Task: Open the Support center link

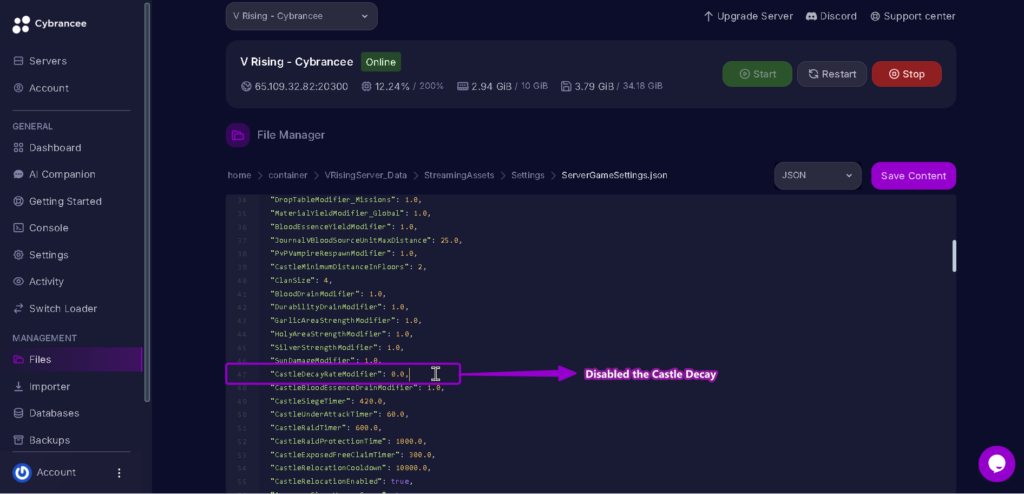Action: pos(912,16)
